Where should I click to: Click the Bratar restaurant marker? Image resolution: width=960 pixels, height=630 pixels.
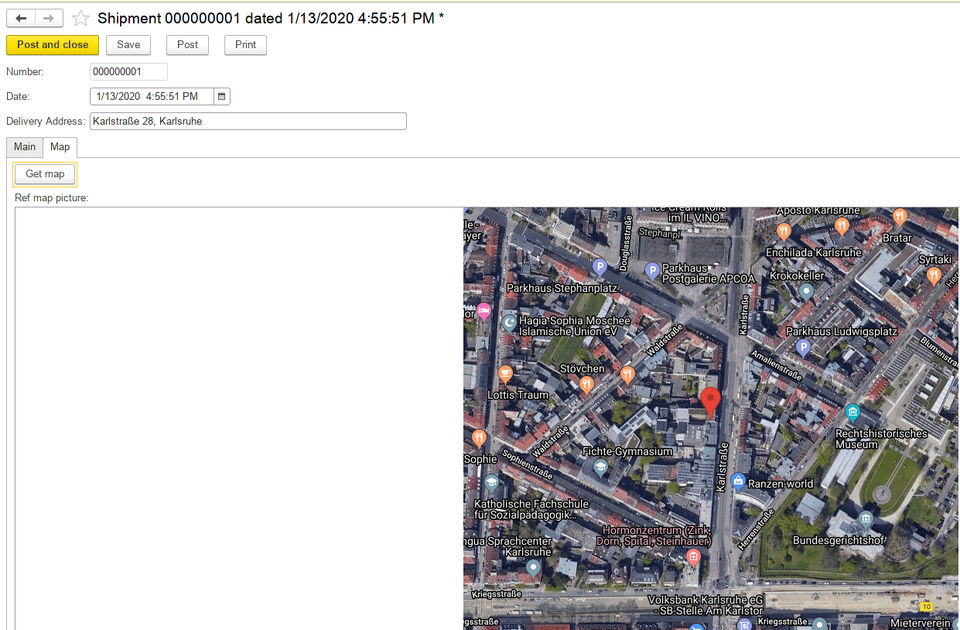coord(899,216)
